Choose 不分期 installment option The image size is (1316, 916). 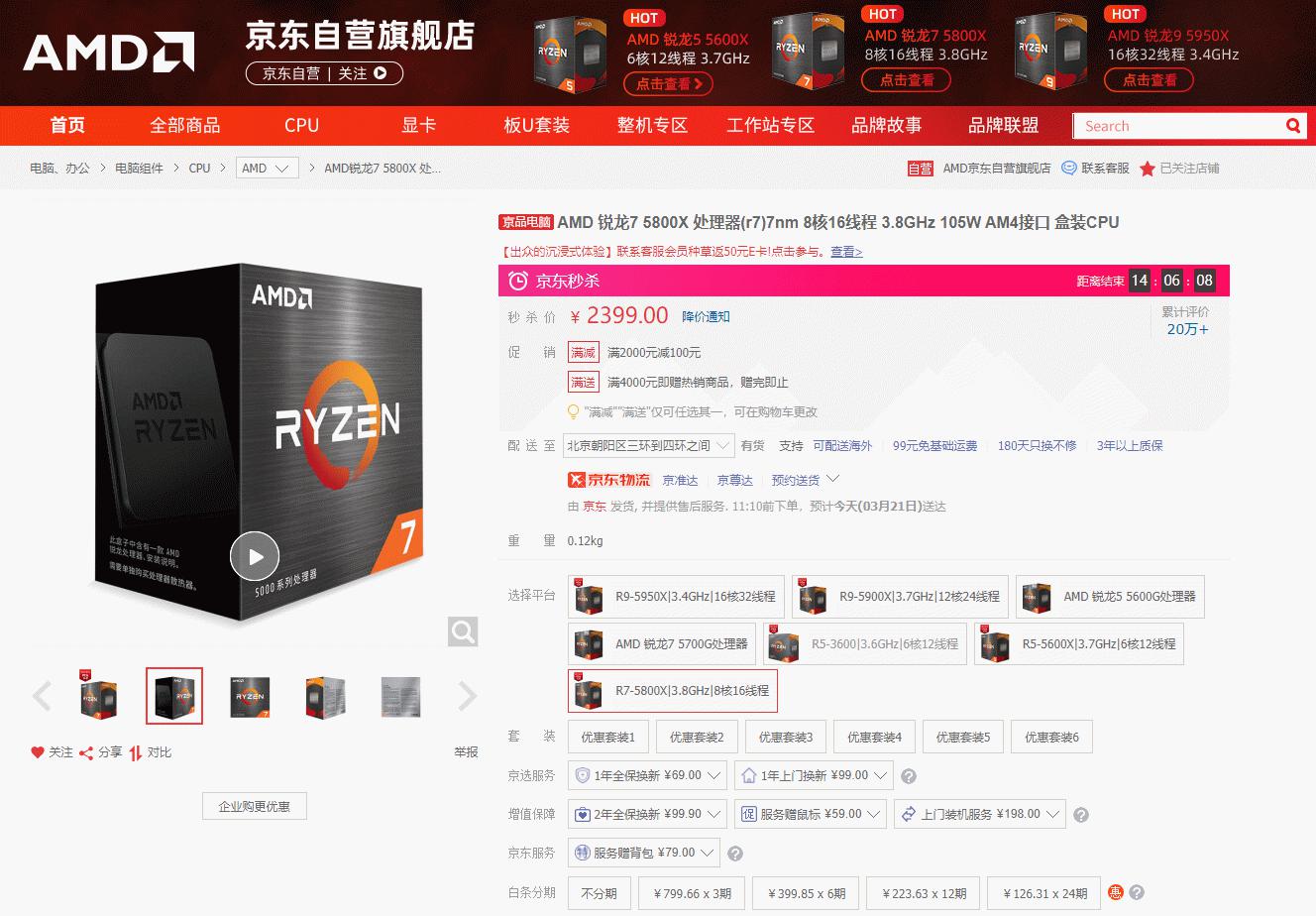[x=599, y=893]
